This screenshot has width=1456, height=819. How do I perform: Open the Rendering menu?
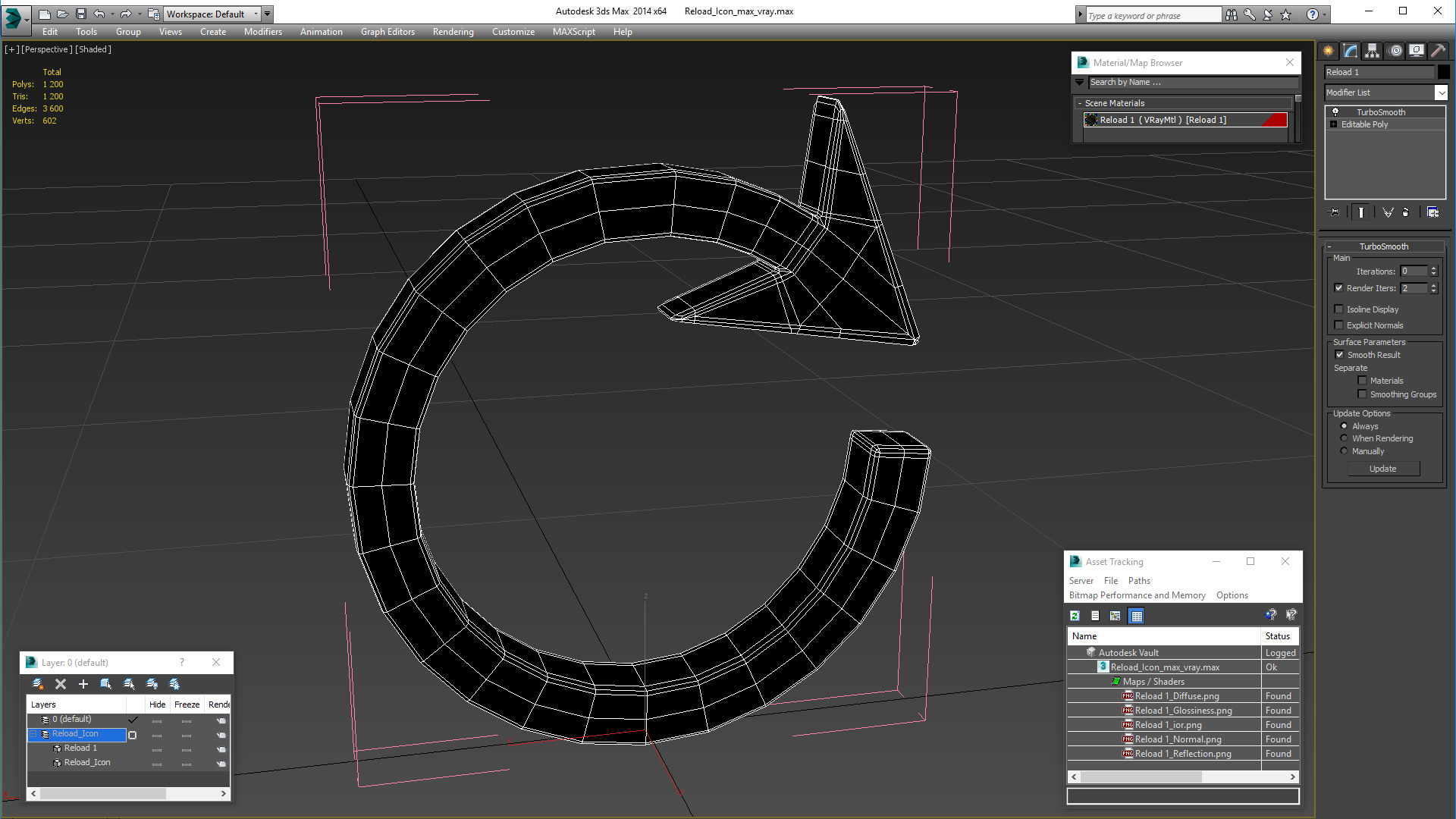(x=453, y=32)
